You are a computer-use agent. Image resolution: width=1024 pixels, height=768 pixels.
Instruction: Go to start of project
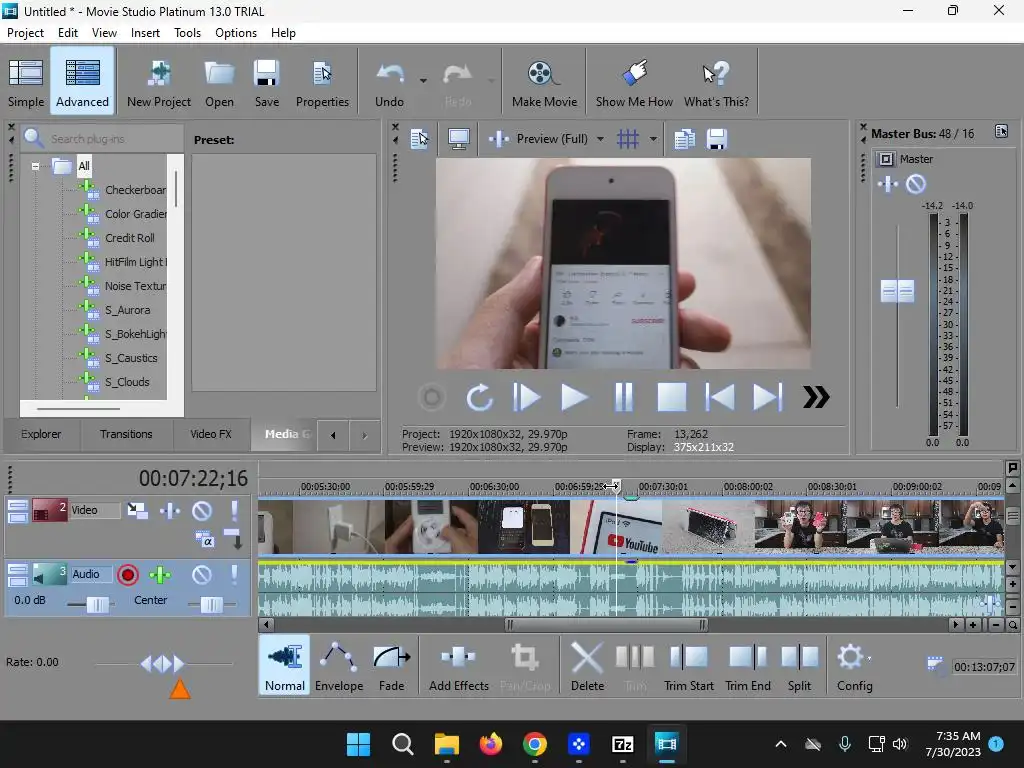720,397
